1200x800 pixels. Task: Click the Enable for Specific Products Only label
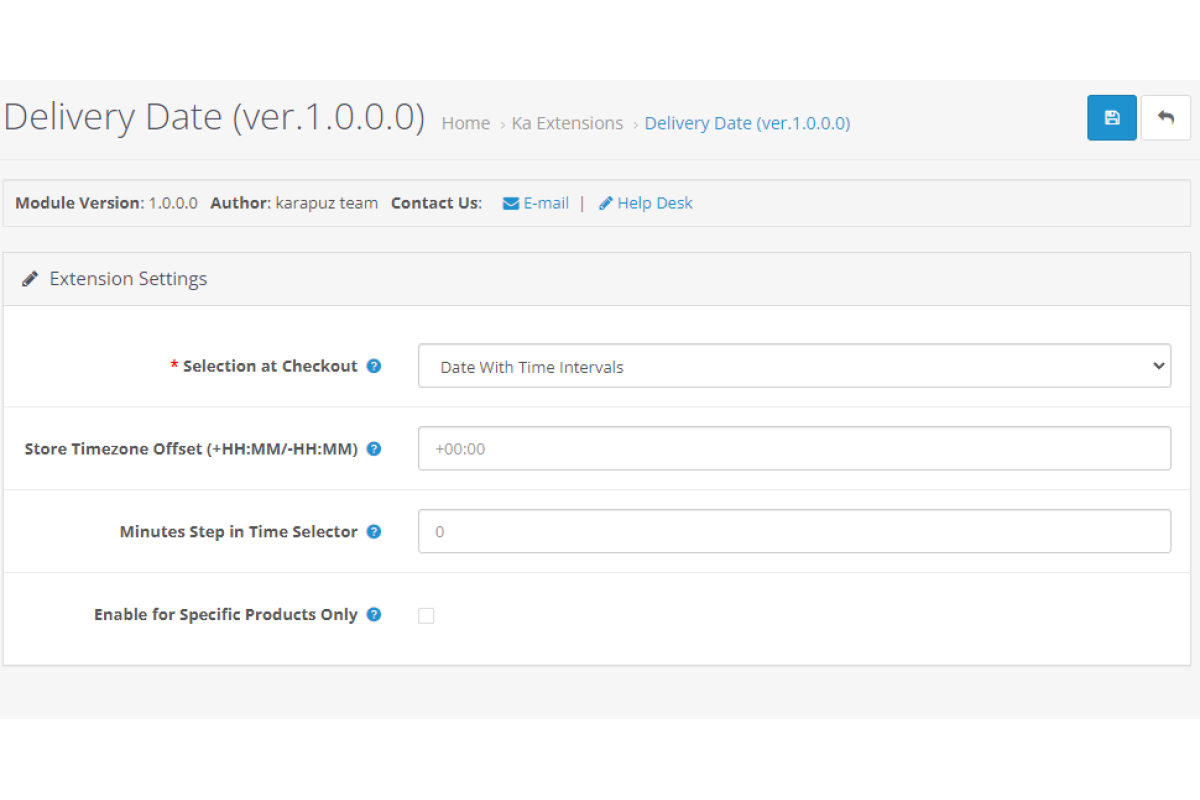pos(225,615)
